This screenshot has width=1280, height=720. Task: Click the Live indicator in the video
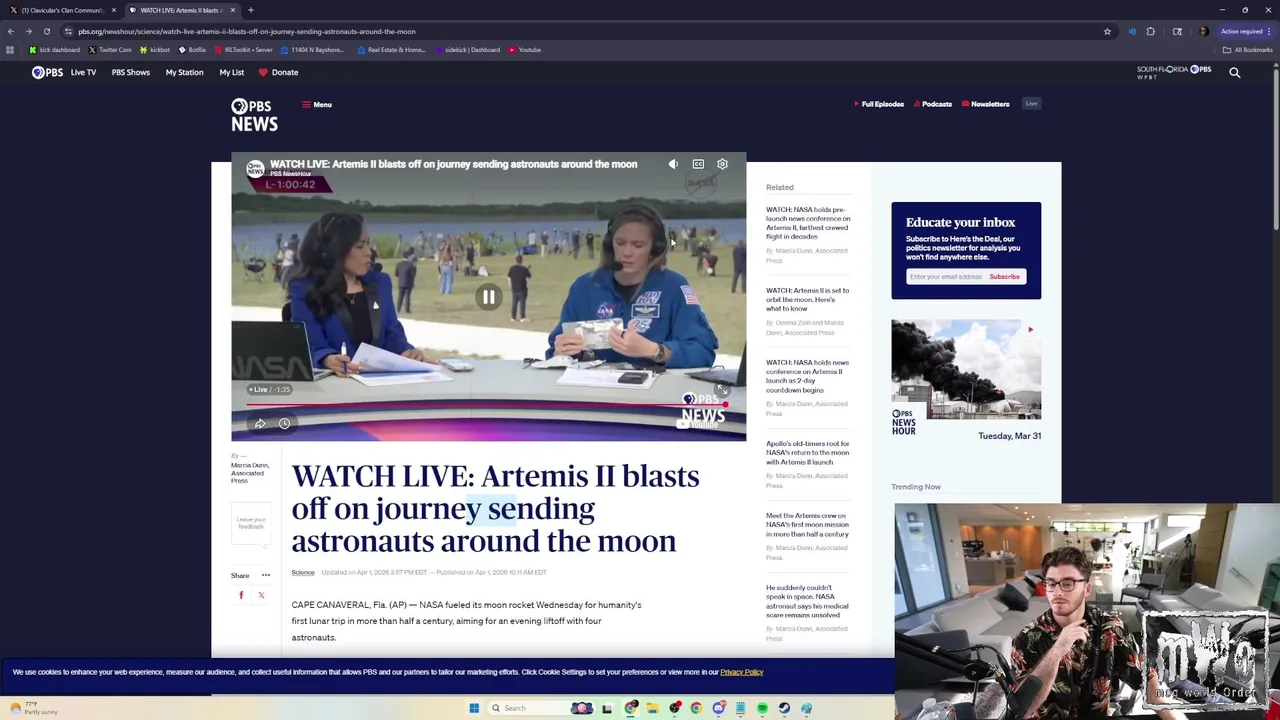tap(269, 389)
